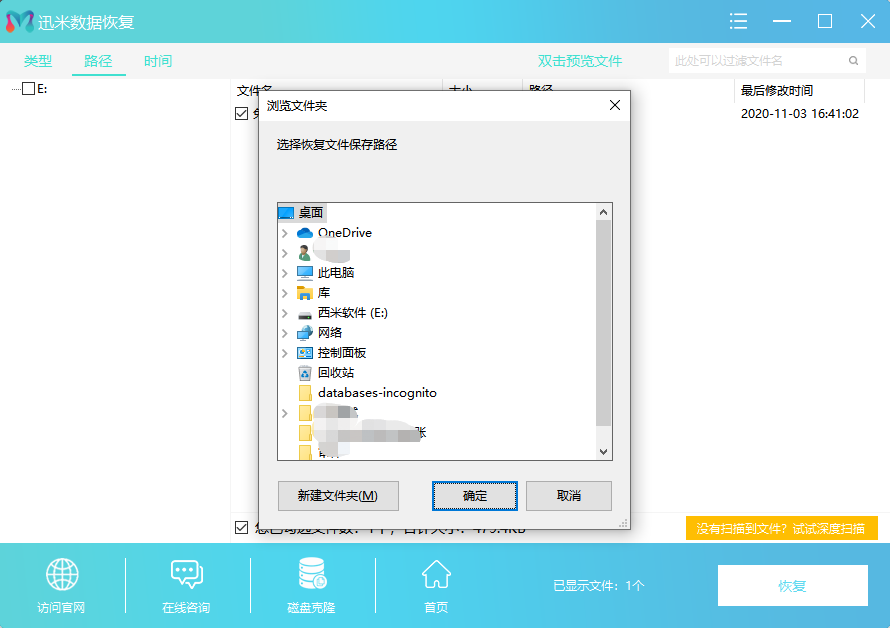Click the 迅米数据恢复 app logo
This screenshot has width=890, height=628.
pyautogui.click(x=18, y=21)
